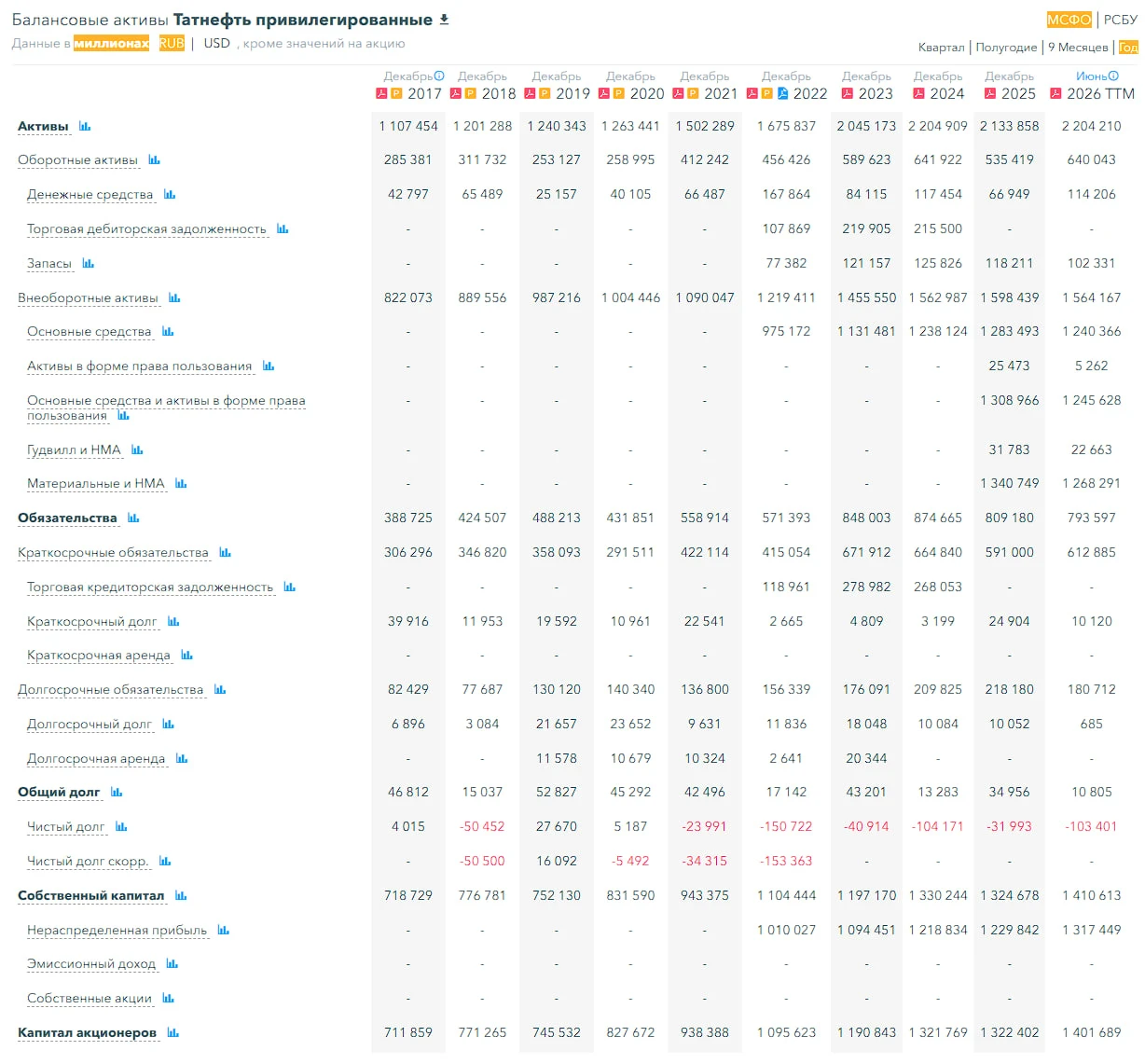
Task: Open chart icon beside Краткосрочная аренда
Action: tap(186, 655)
